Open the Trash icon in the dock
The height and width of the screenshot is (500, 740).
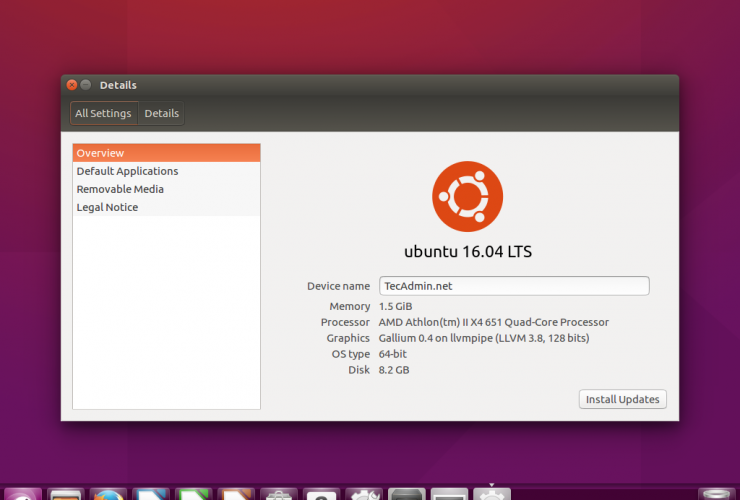tap(716, 494)
